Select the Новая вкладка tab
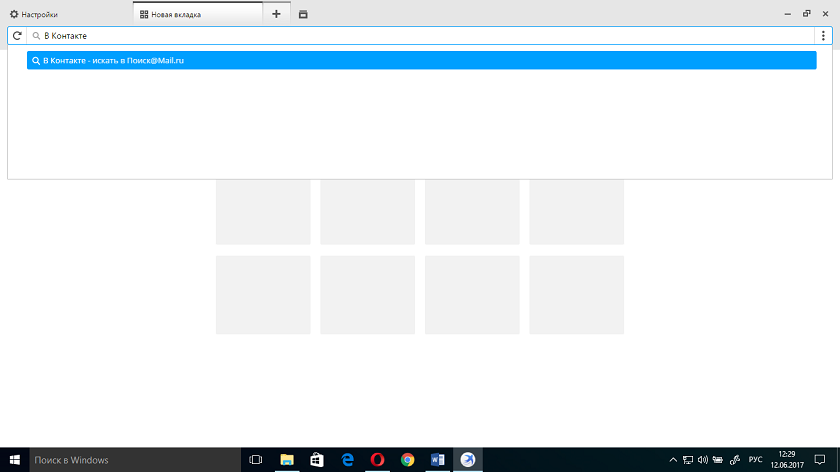This screenshot has width=840, height=472. (x=198, y=14)
